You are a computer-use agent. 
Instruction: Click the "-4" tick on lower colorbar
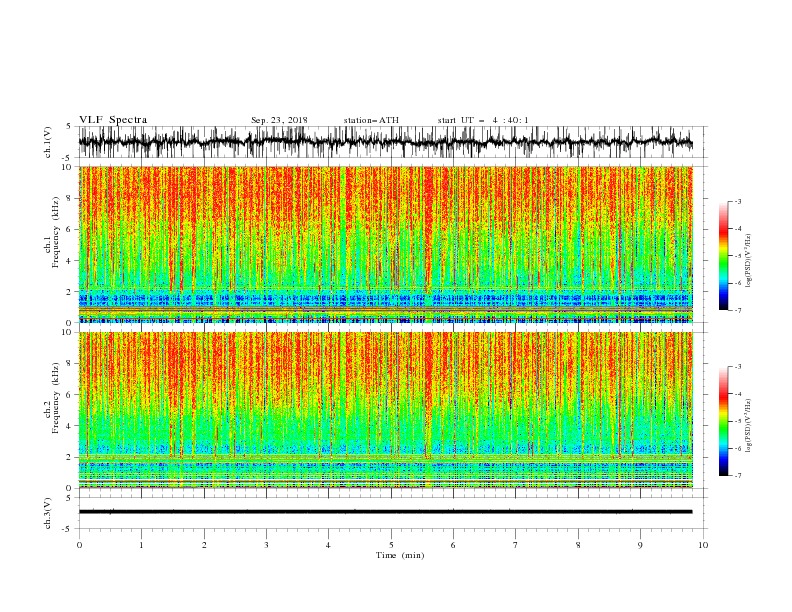(737, 394)
